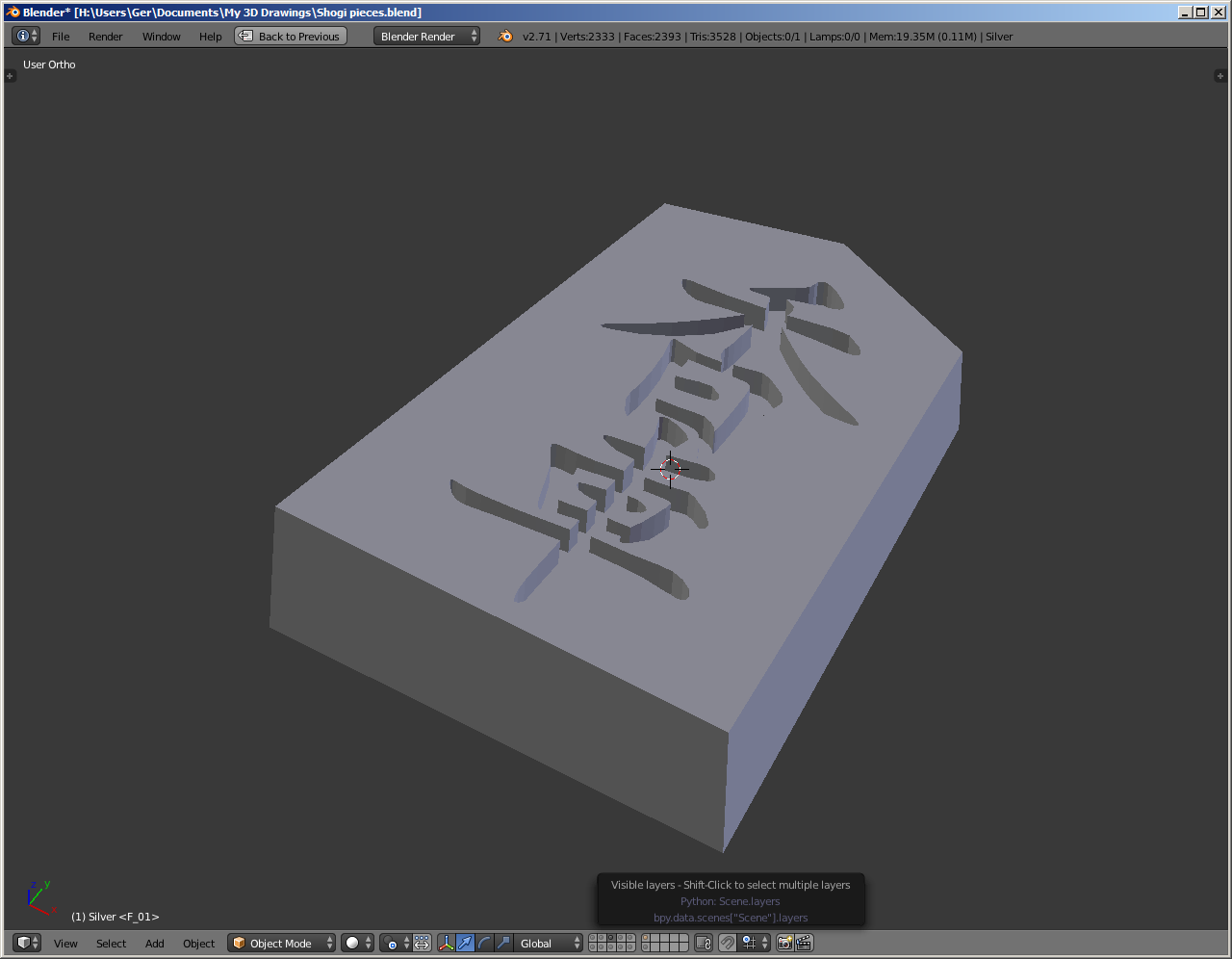Render OpenGL image with camera icon
Viewport: 1232px width, 959px height.
point(785,943)
